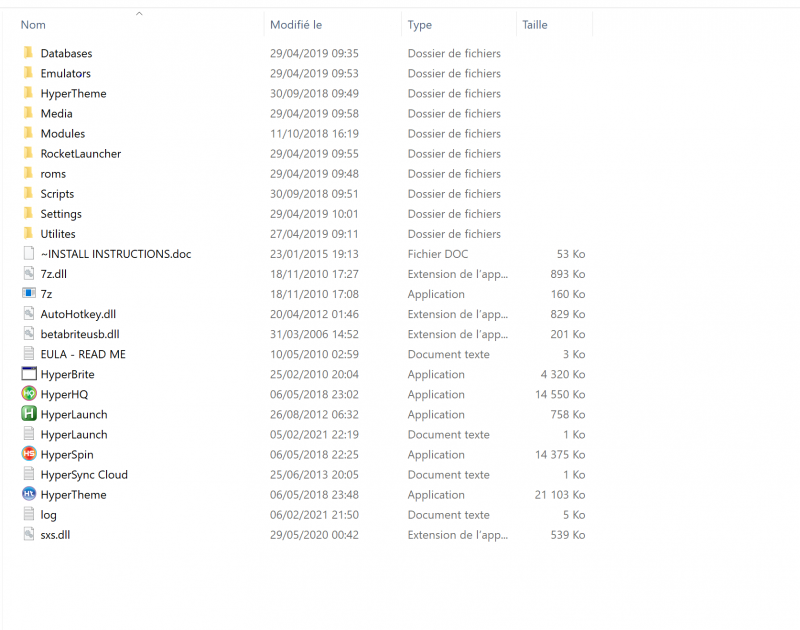Image resolution: width=800 pixels, height=630 pixels.
Task: Click the Scripts folder icon
Action: click(x=29, y=193)
